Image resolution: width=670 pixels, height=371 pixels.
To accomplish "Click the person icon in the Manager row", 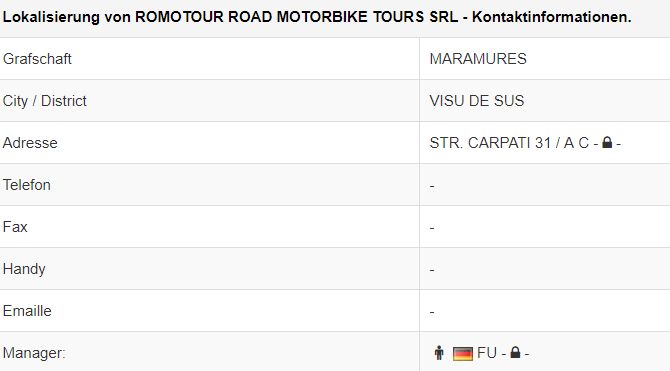I will pos(439,353).
